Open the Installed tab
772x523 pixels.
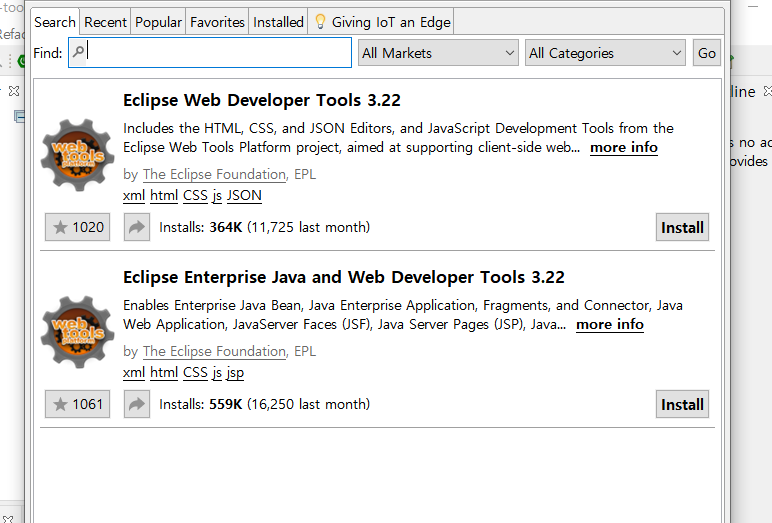[x=278, y=22]
